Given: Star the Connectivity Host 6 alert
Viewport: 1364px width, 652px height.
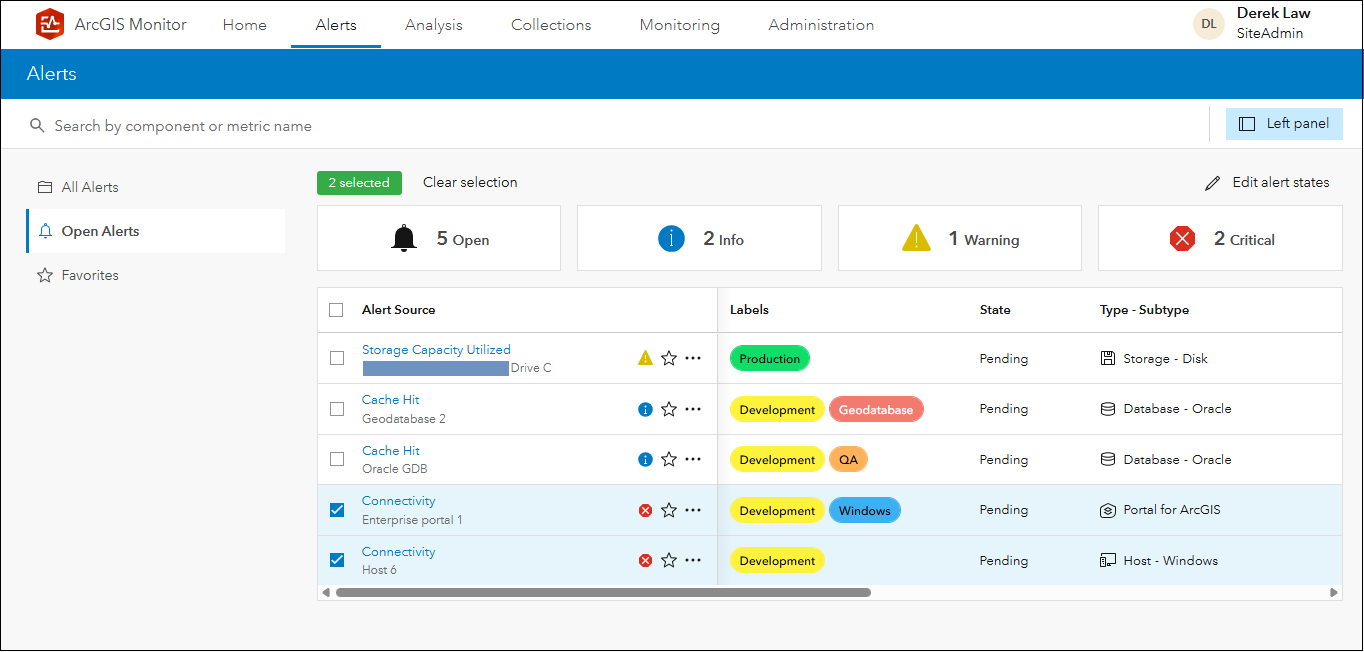Looking at the screenshot, I should point(669,561).
